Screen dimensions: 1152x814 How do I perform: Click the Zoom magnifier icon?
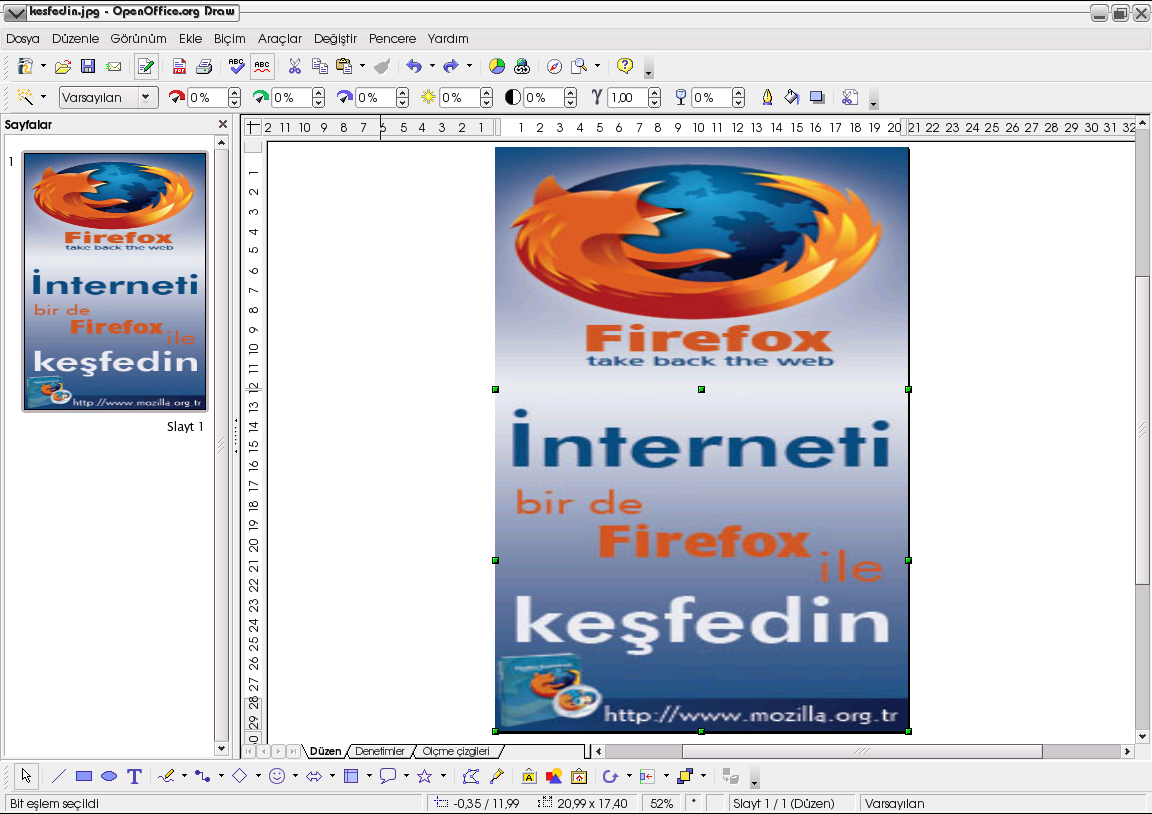pos(580,67)
